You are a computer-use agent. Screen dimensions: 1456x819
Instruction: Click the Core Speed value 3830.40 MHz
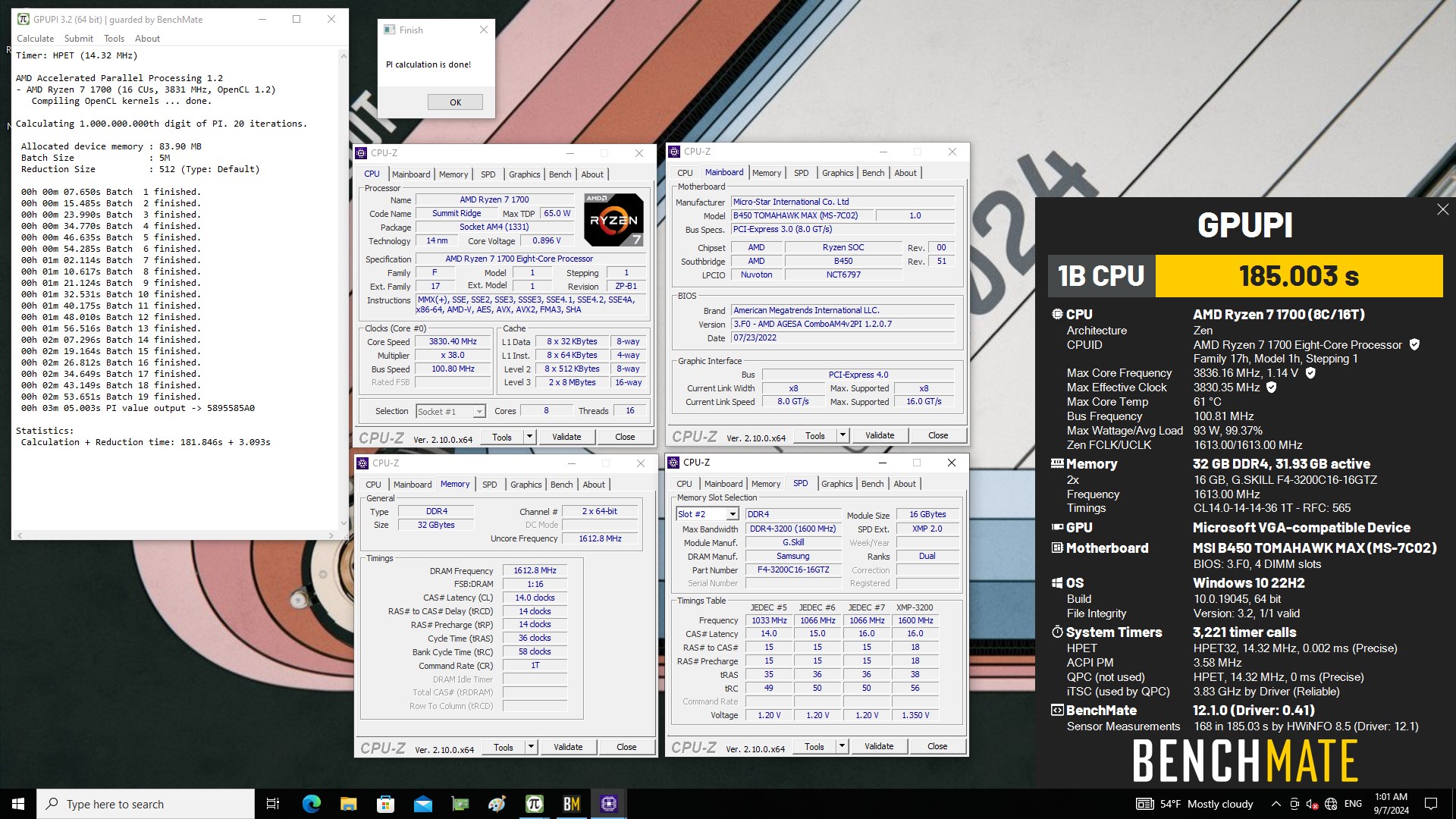coord(453,342)
